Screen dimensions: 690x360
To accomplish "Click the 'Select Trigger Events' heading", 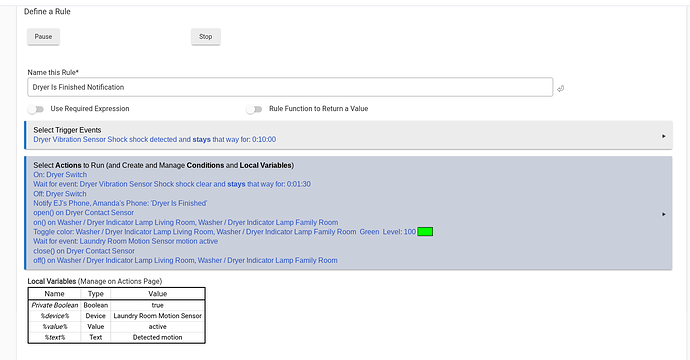I will (67, 130).
